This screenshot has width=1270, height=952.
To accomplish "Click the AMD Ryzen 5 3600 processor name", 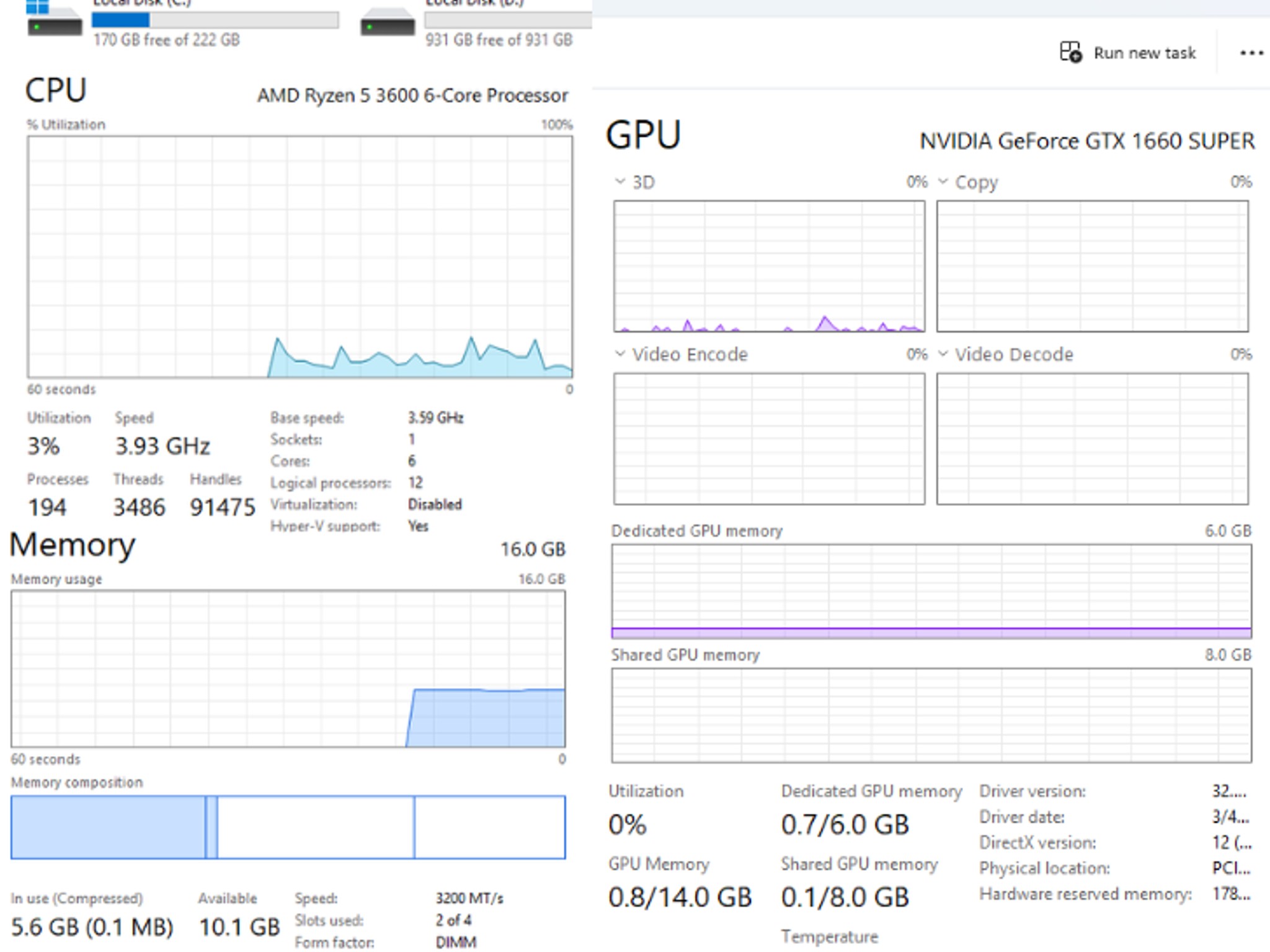I will click(x=412, y=95).
